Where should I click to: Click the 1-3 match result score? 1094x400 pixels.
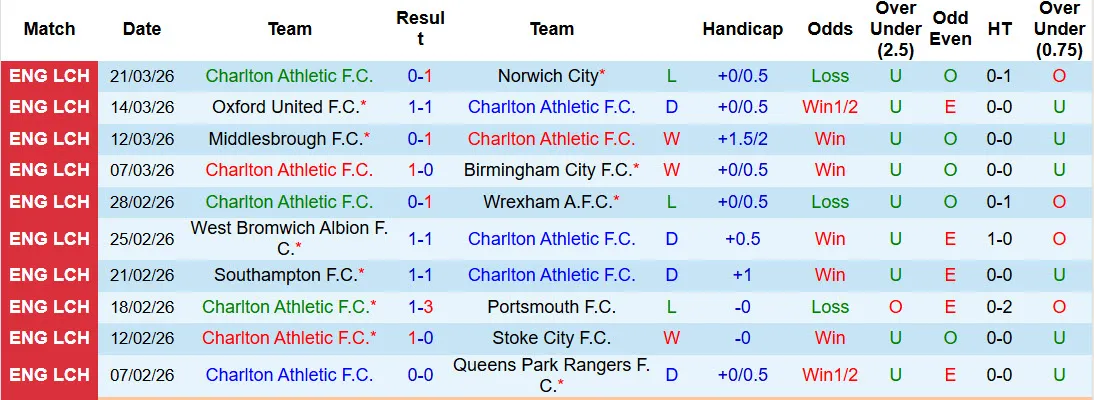tap(420, 307)
